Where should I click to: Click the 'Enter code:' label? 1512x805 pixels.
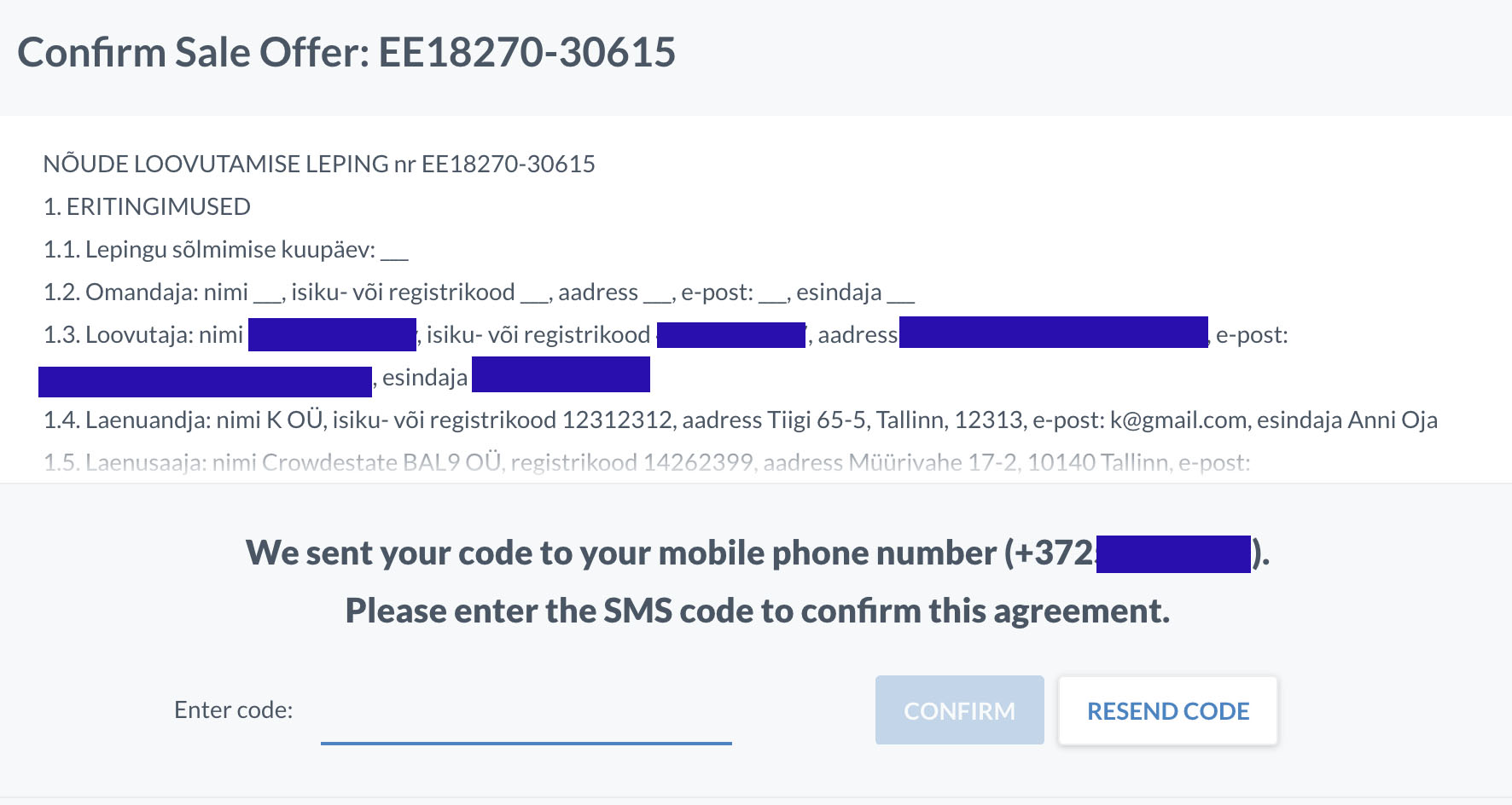[x=233, y=709]
